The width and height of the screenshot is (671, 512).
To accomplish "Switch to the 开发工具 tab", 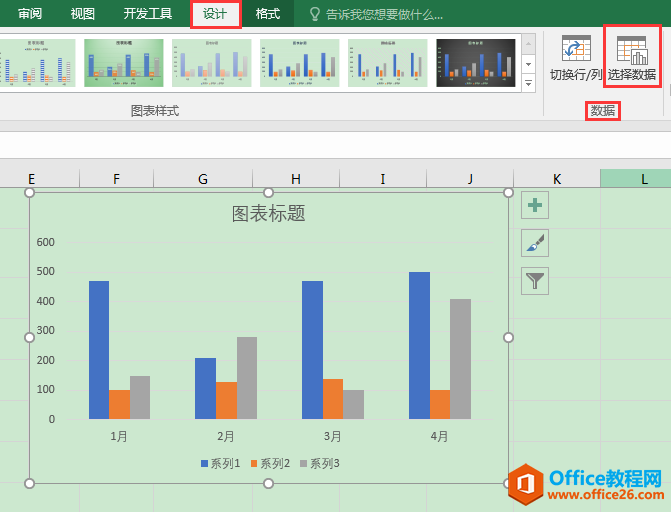I will click(x=148, y=14).
